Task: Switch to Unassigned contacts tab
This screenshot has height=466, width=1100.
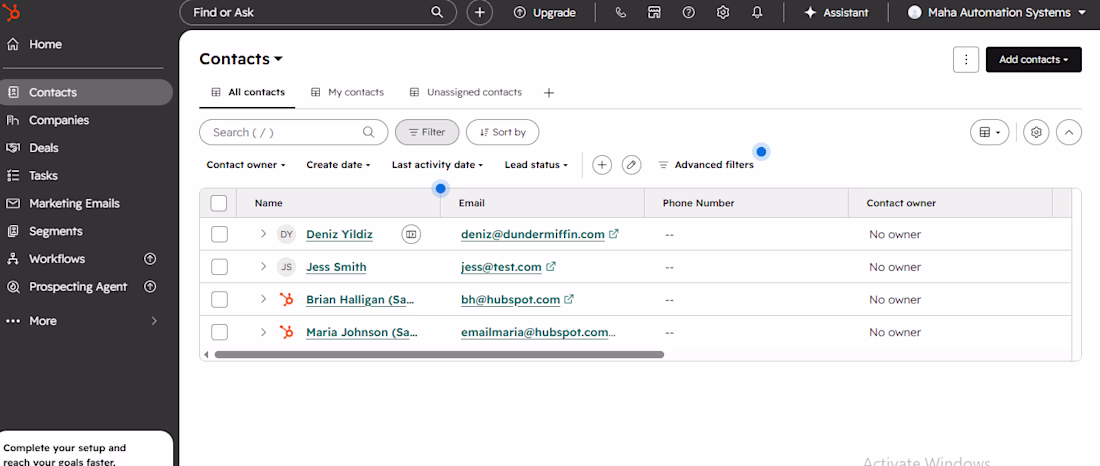Action: pos(466,93)
